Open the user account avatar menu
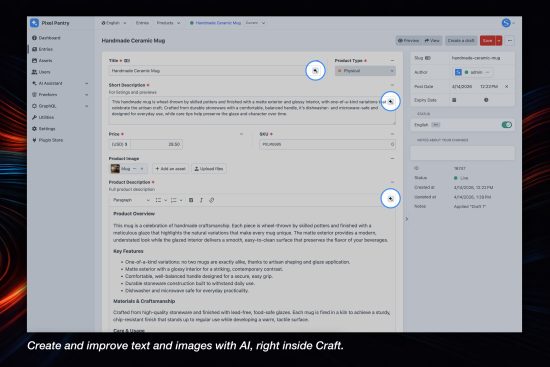This screenshot has height=367, width=550. [x=506, y=23]
